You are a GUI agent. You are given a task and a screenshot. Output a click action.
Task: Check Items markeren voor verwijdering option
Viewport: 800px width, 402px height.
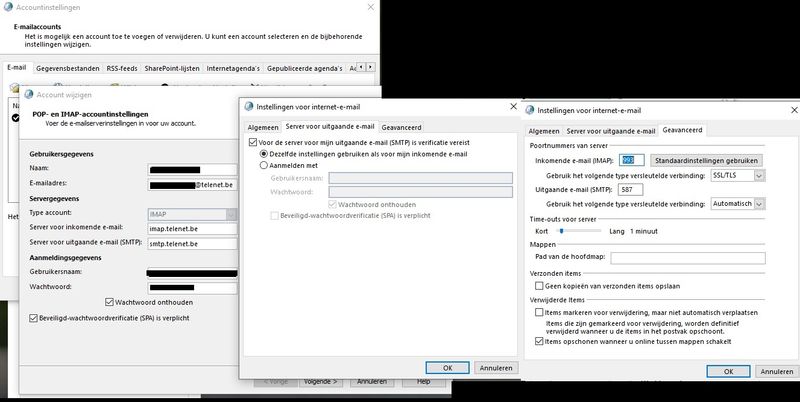click(x=539, y=312)
